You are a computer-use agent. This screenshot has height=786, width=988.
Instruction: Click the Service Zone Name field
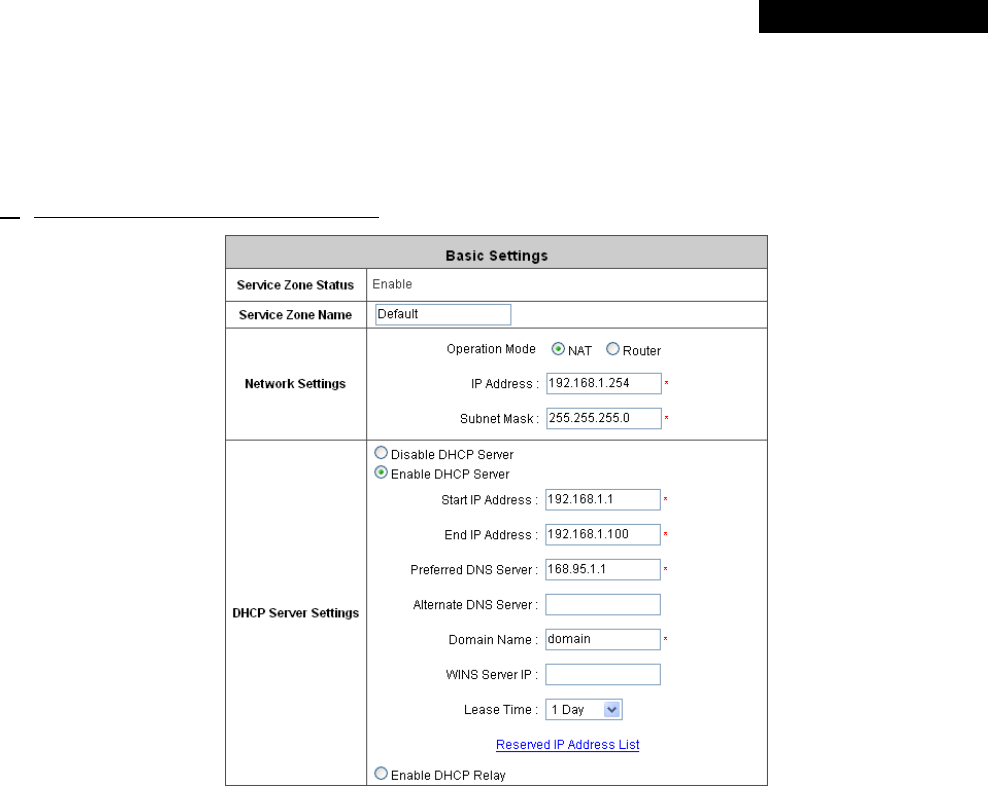(x=443, y=315)
